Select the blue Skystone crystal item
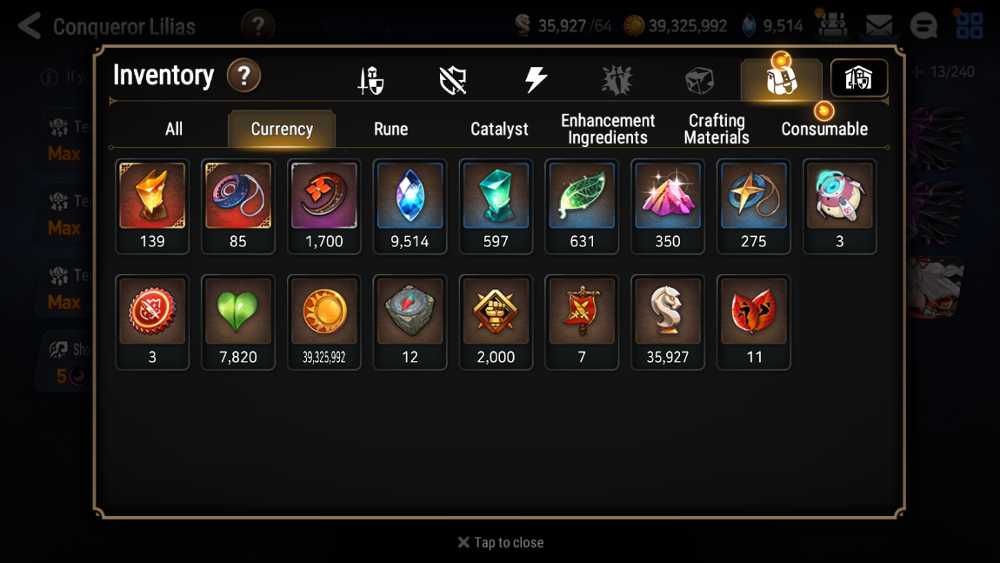The image size is (1000, 563). coord(409,206)
